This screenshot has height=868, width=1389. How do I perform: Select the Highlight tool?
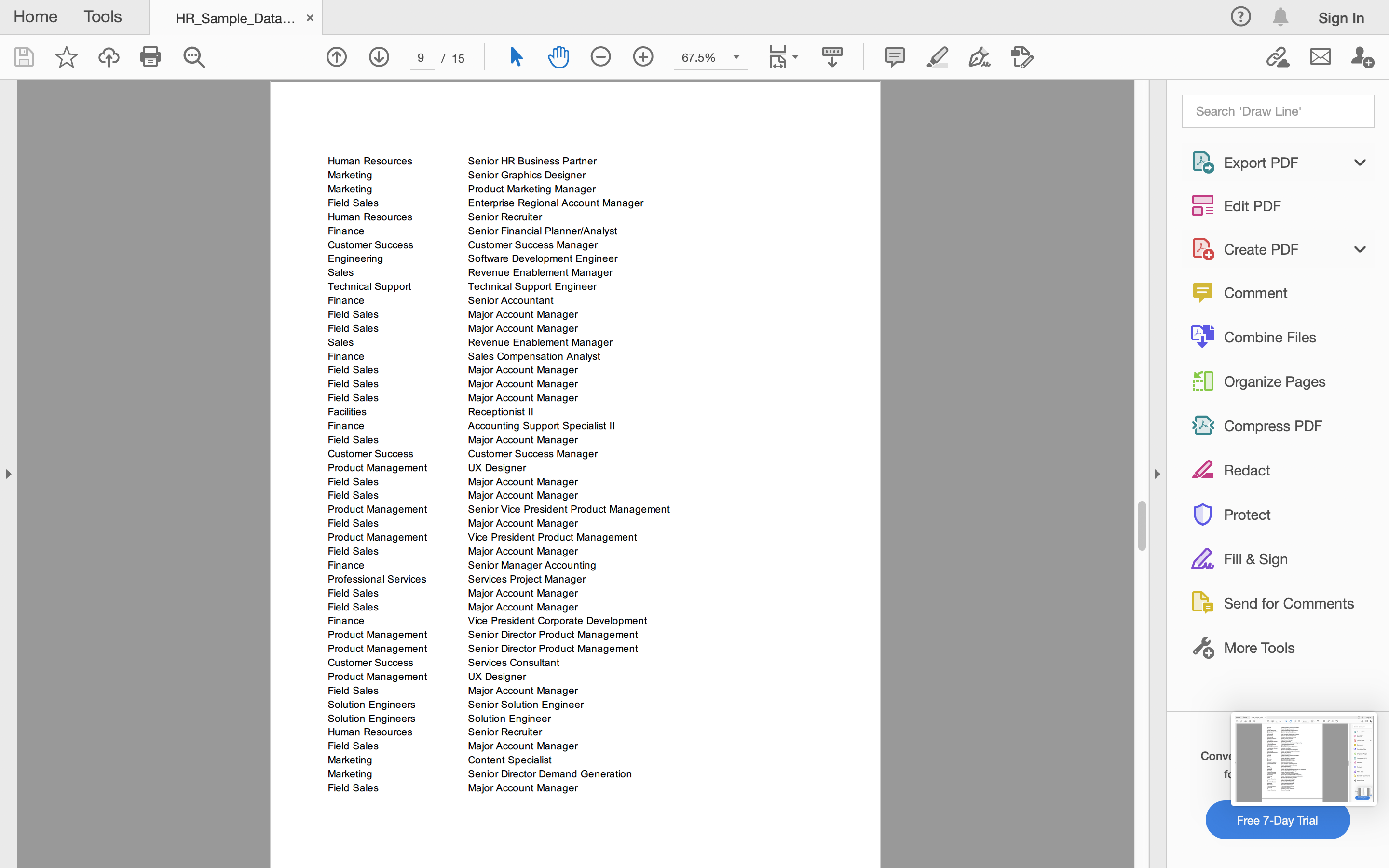coord(937,57)
